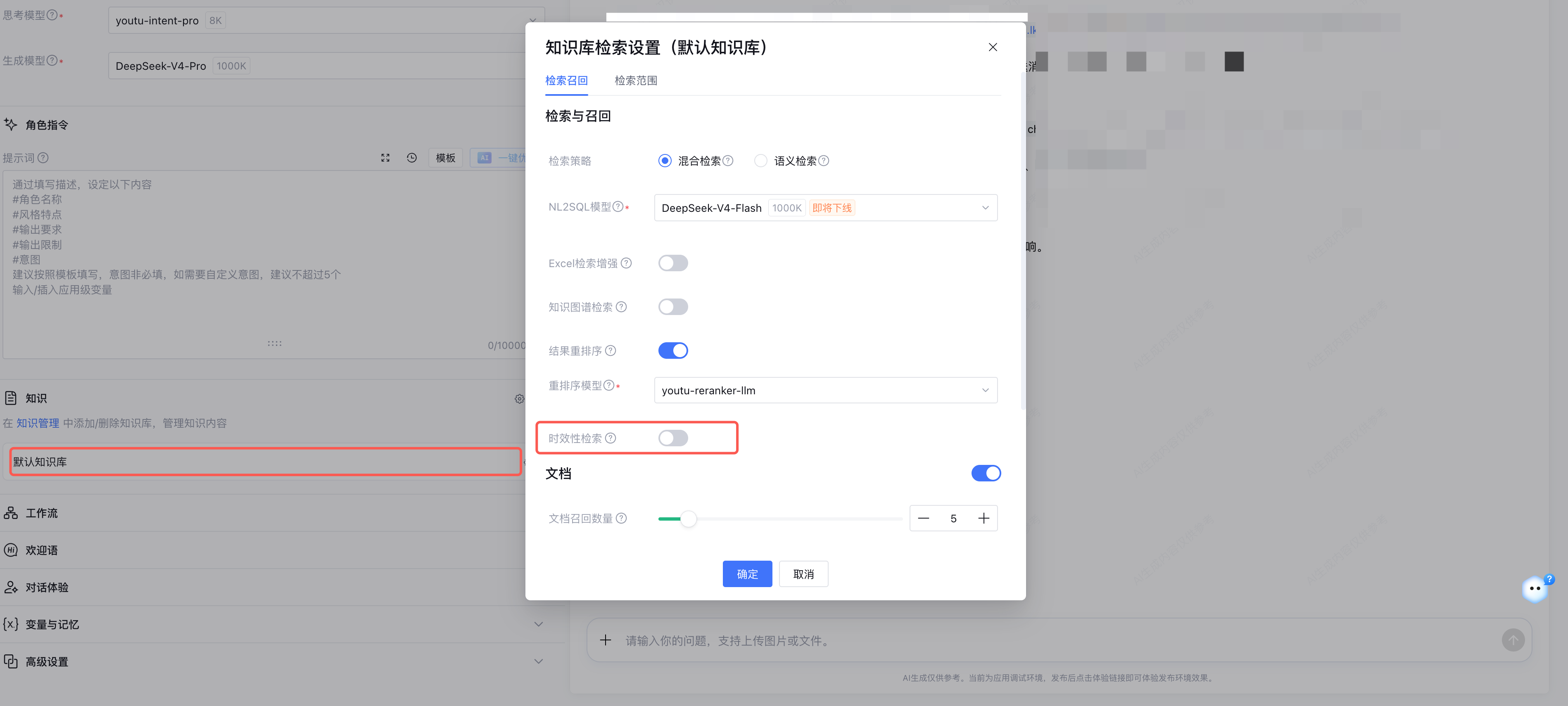Enable the Excel检索增强 toggle
1568x706 pixels.
(673, 263)
